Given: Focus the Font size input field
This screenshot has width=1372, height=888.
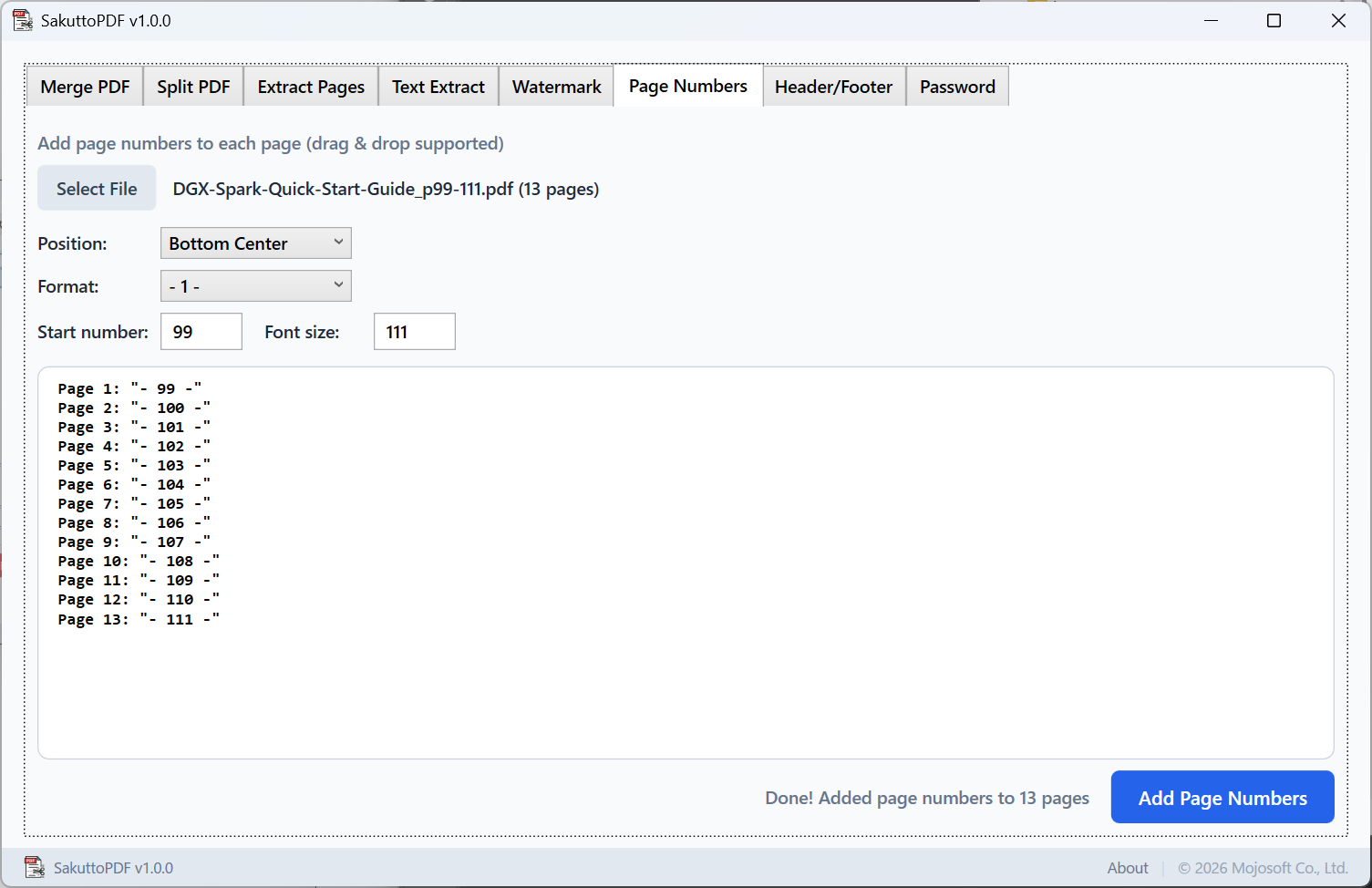Looking at the screenshot, I should (414, 332).
